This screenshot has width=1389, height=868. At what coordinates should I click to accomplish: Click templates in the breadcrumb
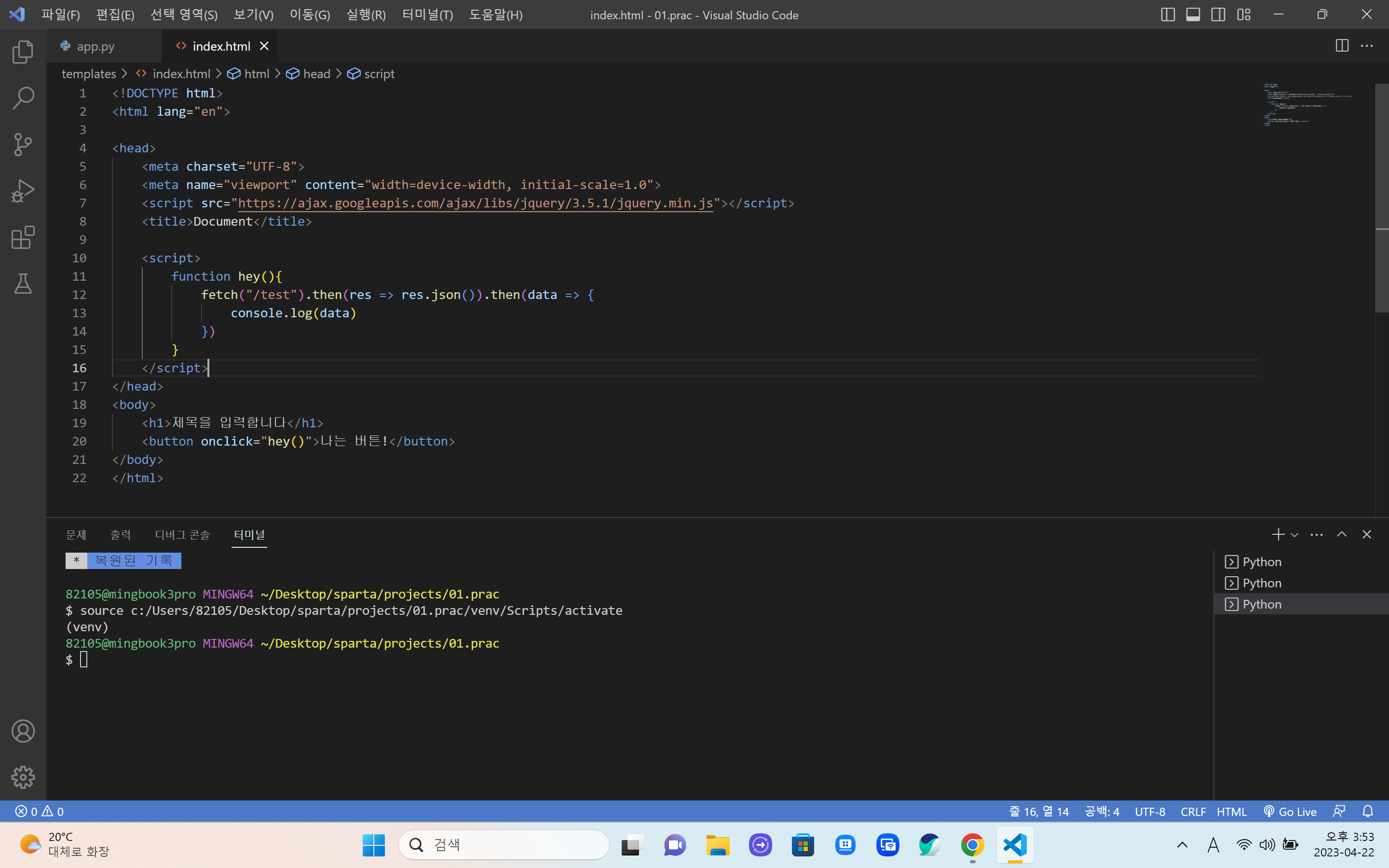click(x=88, y=73)
